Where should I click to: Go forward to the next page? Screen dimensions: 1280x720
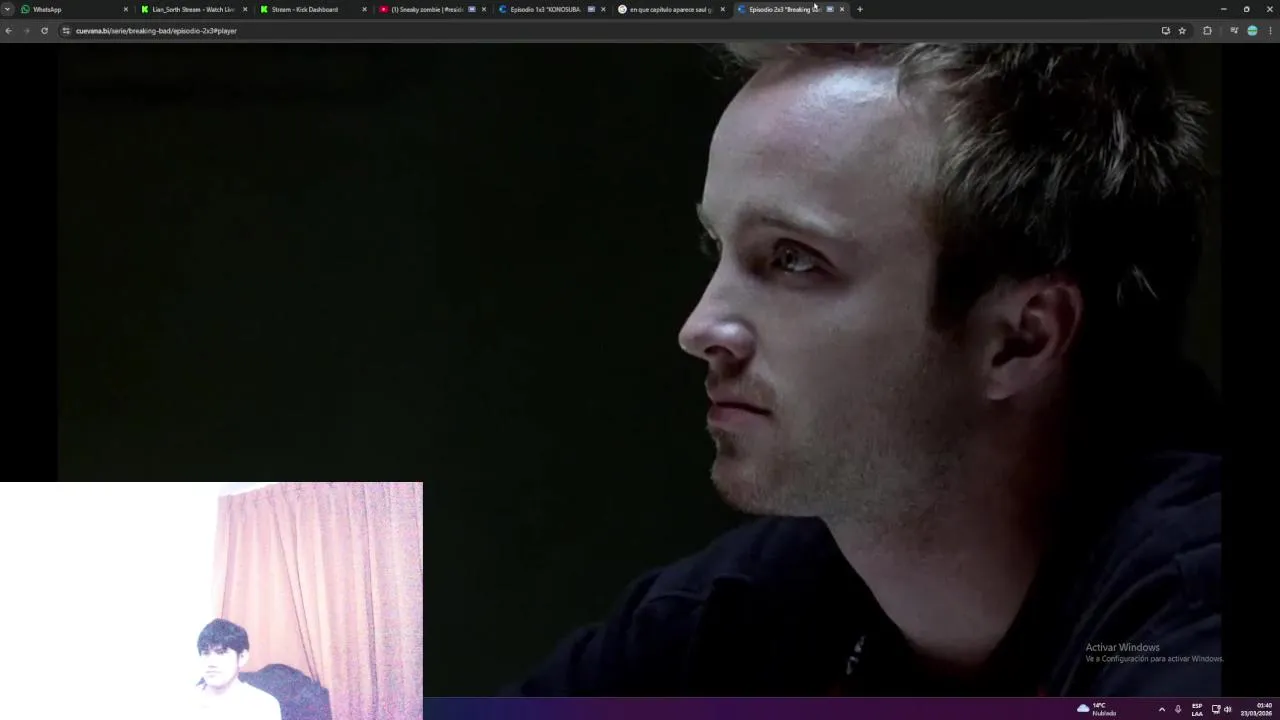point(26,31)
